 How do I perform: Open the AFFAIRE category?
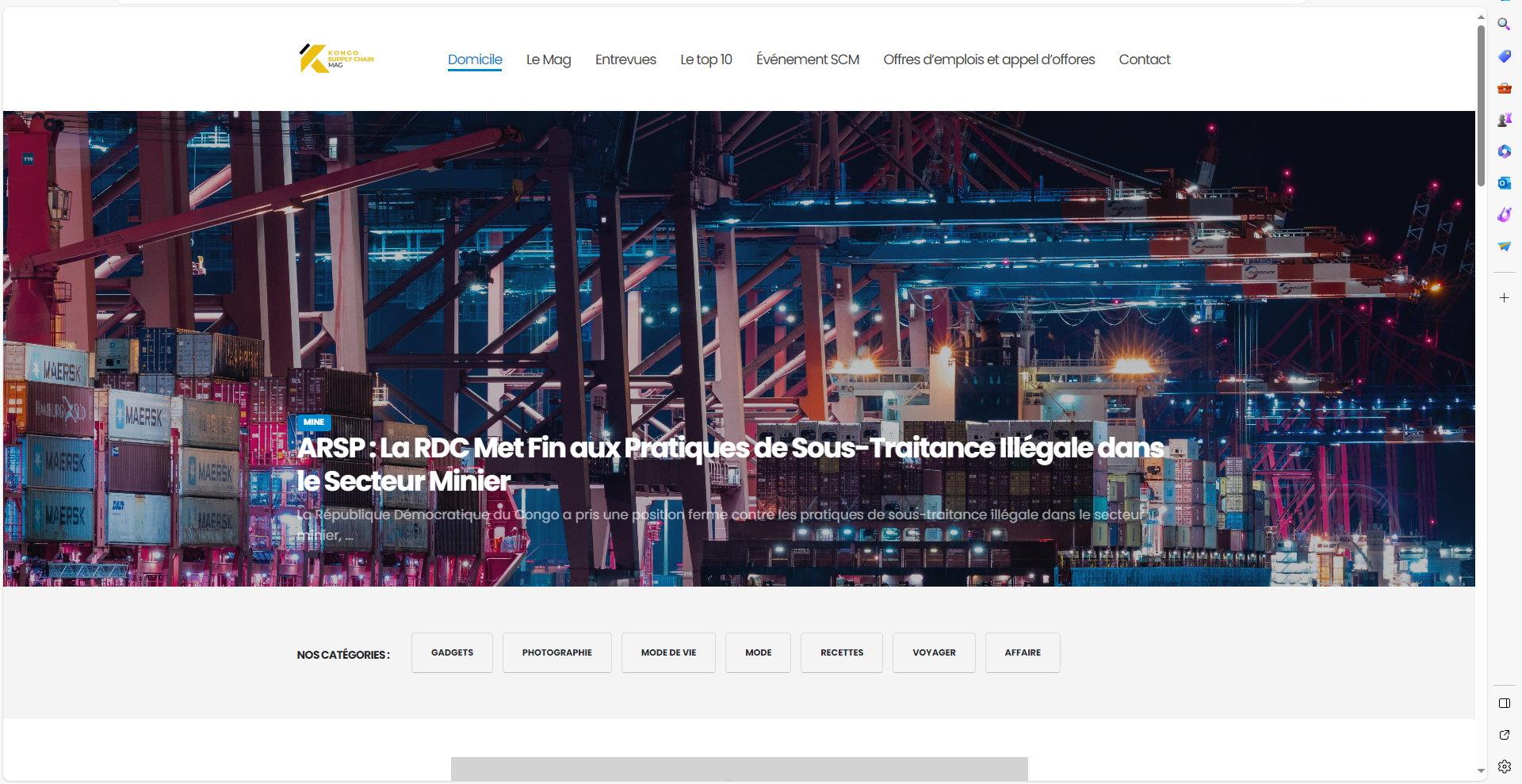tap(1023, 652)
